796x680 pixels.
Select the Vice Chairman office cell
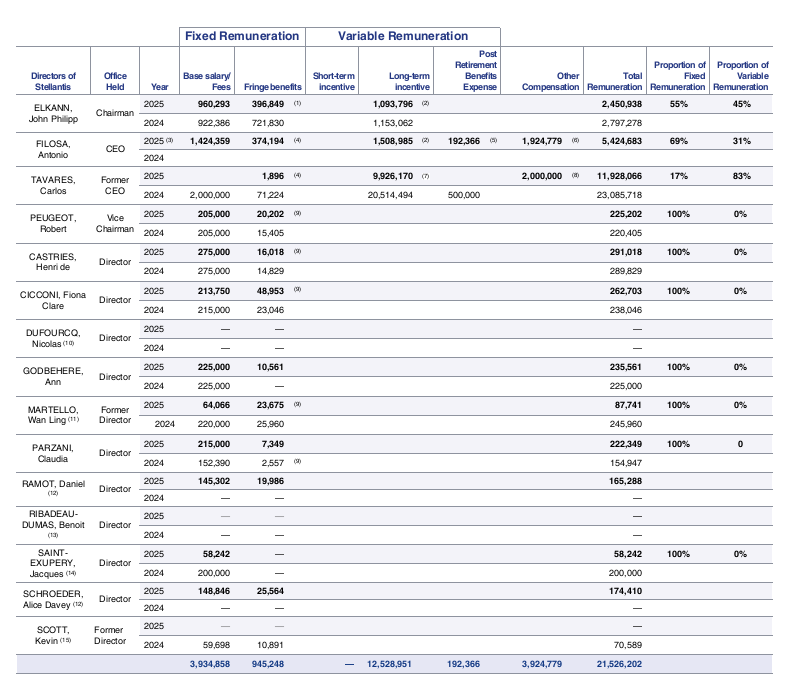[115, 222]
